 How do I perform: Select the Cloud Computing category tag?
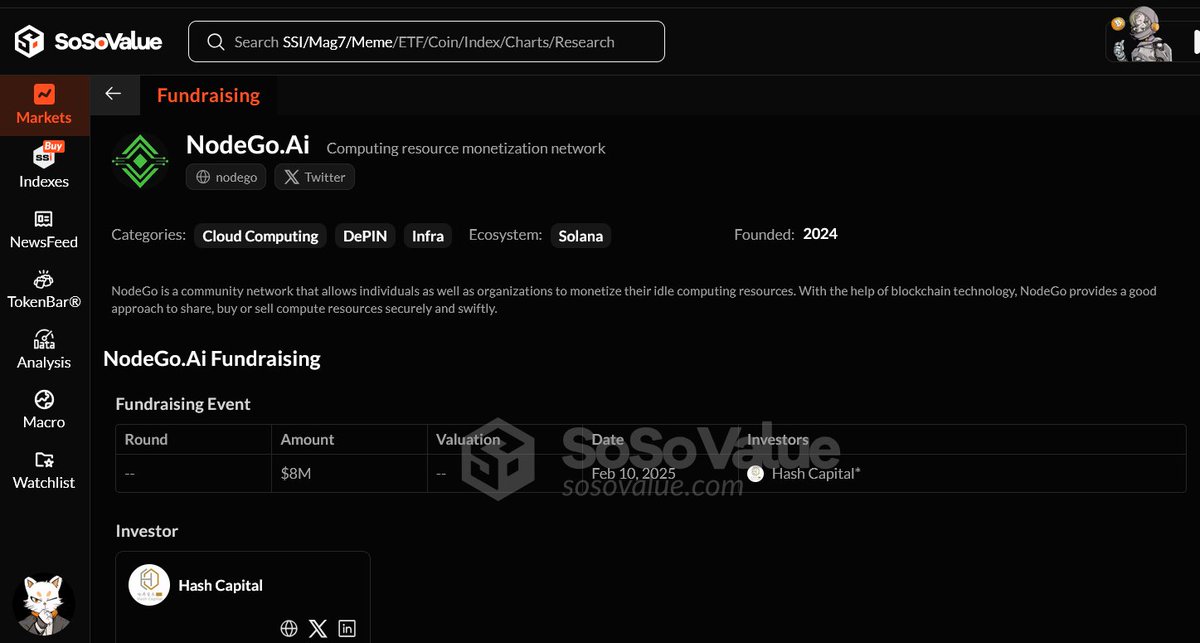click(x=260, y=236)
